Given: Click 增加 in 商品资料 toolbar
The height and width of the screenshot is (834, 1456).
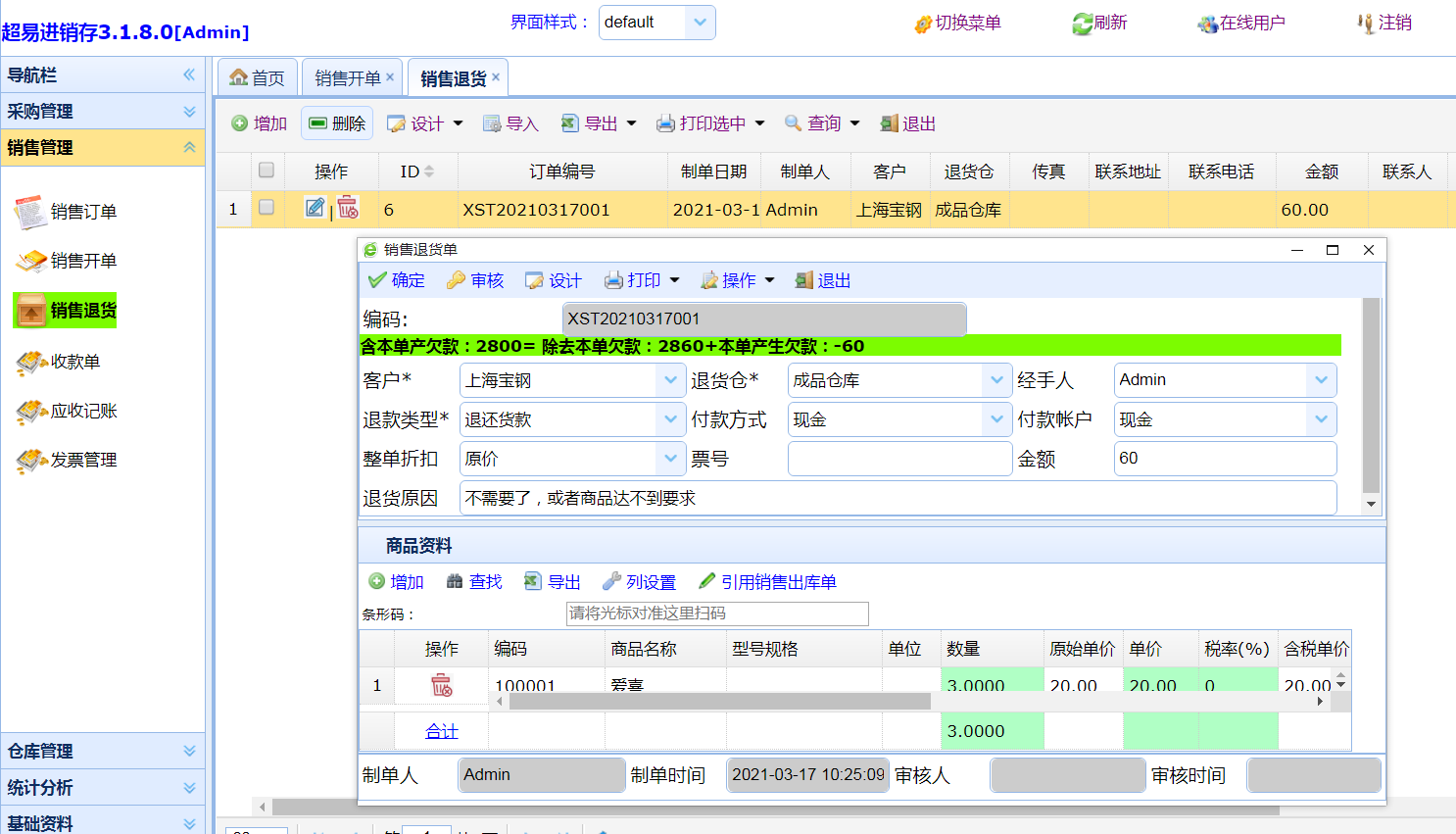Looking at the screenshot, I should click(396, 582).
